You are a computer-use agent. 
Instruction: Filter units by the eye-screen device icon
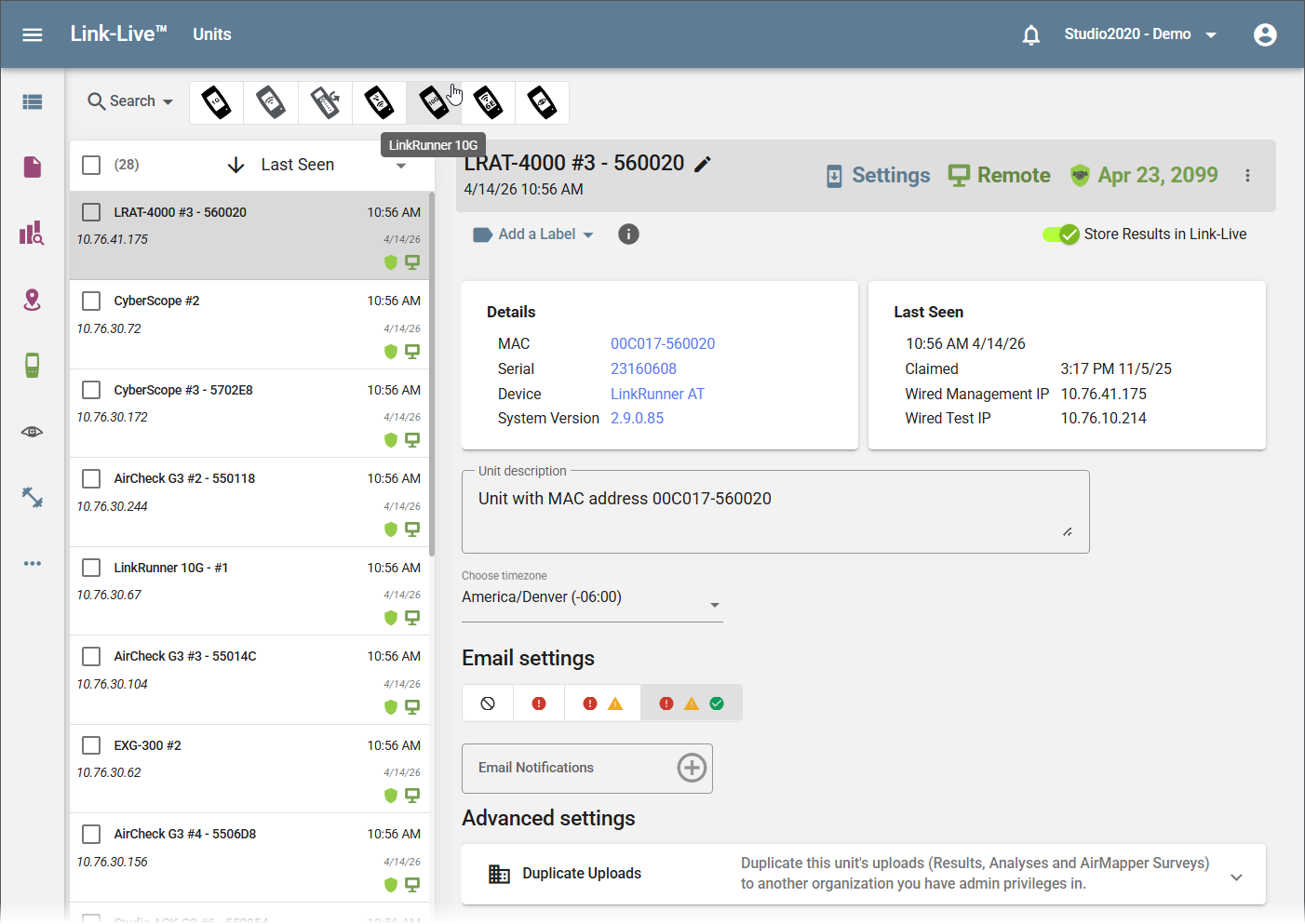tap(542, 102)
